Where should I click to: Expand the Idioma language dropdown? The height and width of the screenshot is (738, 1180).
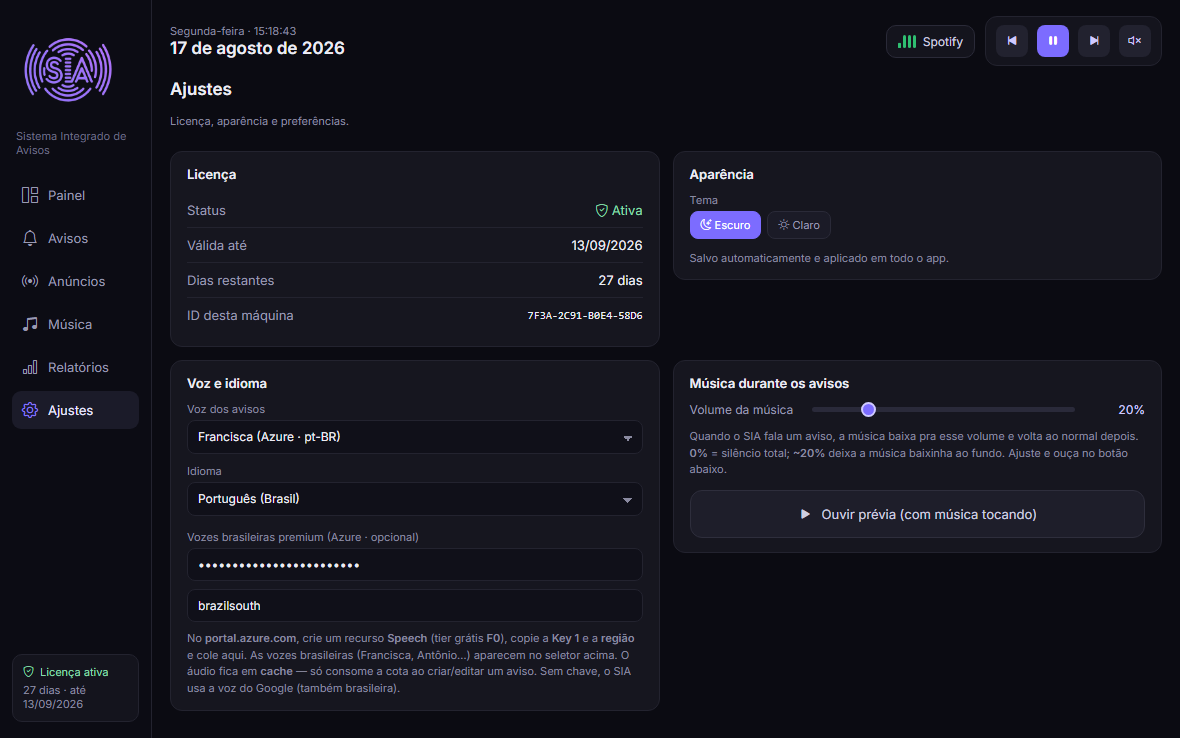tap(415, 500)
